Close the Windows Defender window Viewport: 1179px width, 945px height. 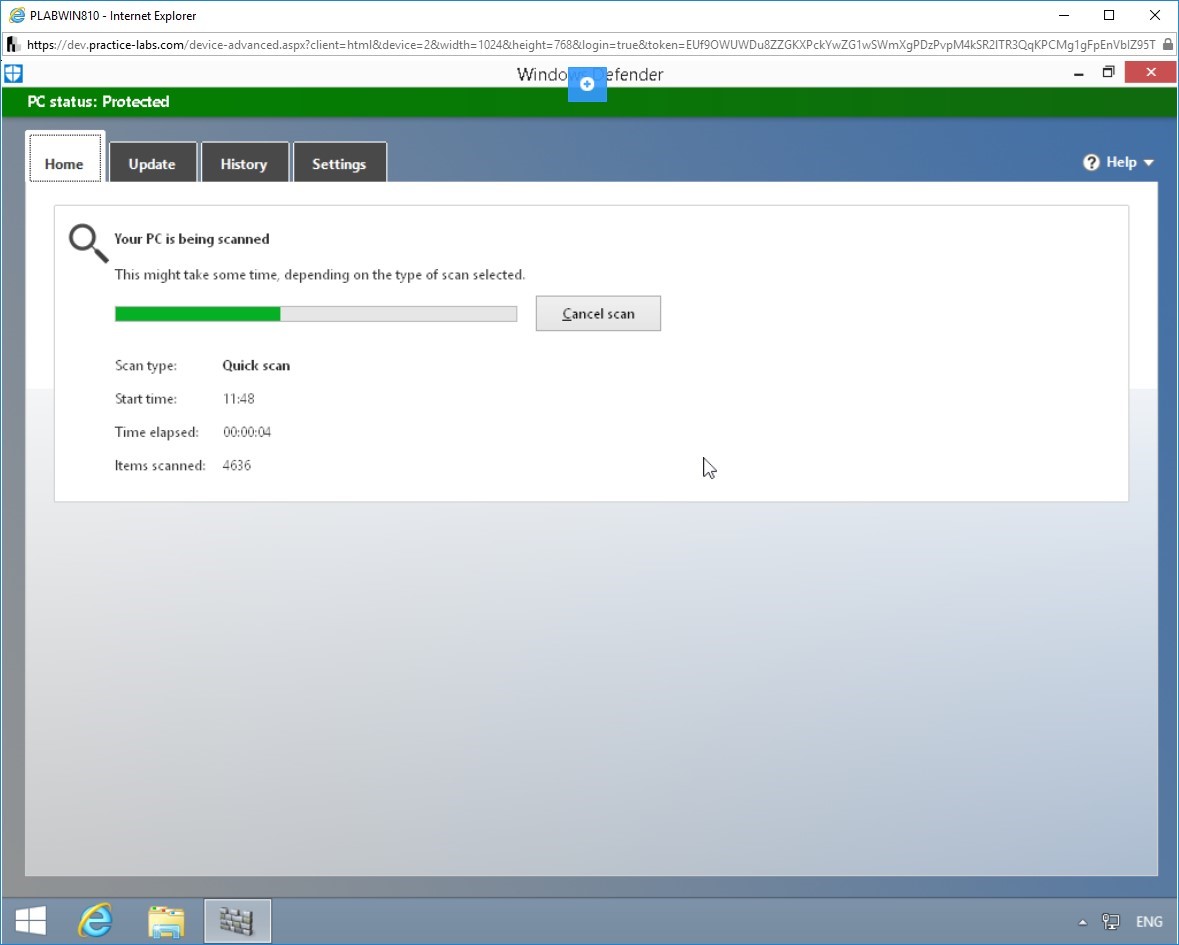coord(1150,72)
